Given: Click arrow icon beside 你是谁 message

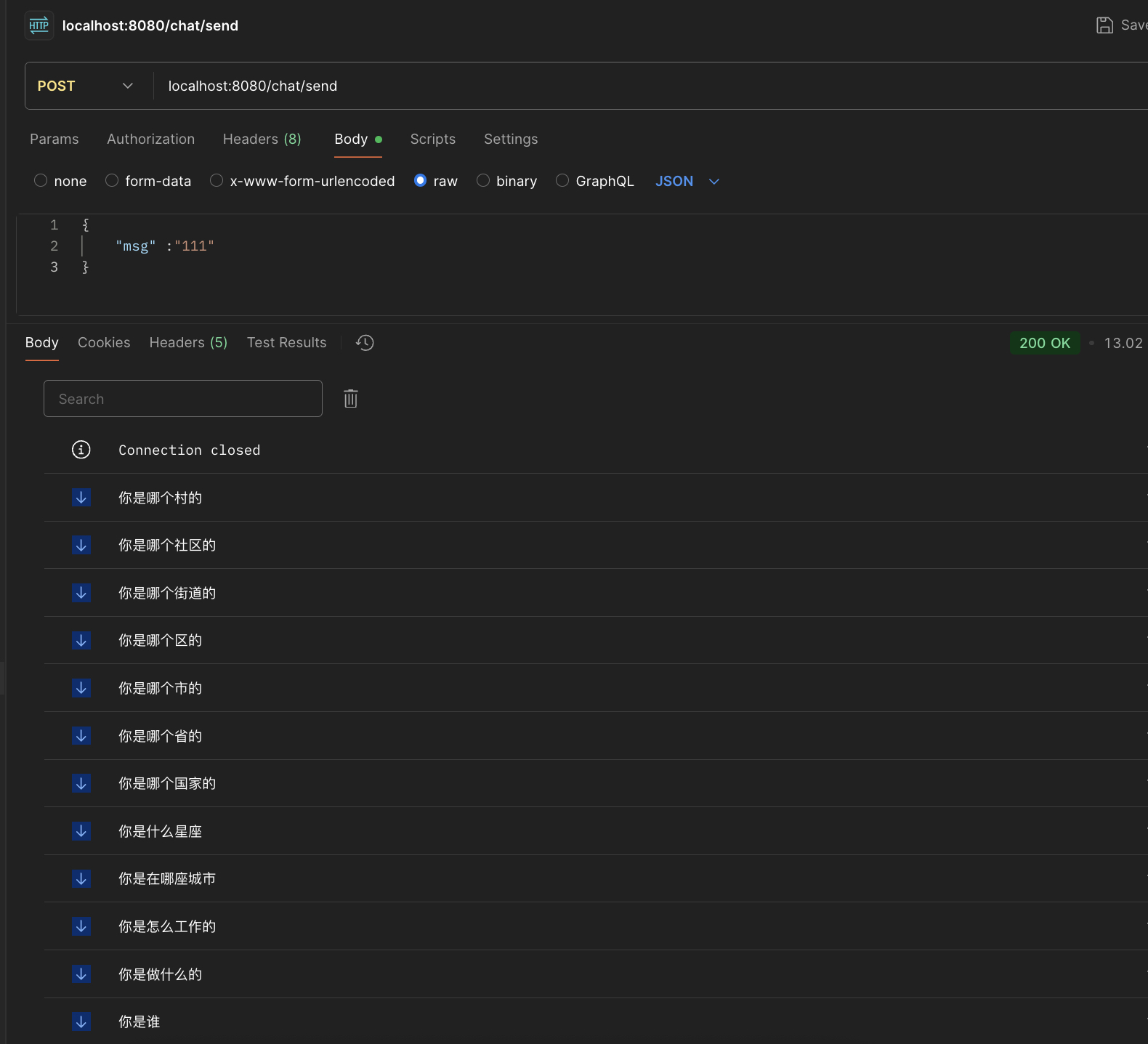Looking at the screenshot, I should pos(81,1021).
